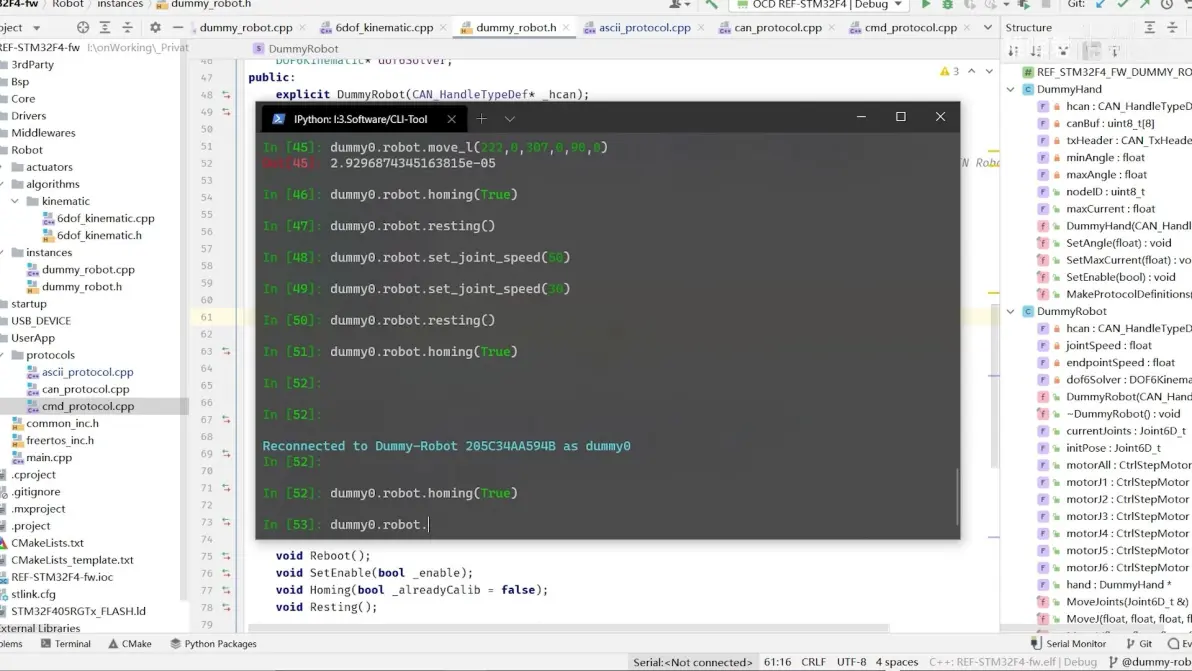
Task: Open the CMake tool window
Action: click(129, 644)
